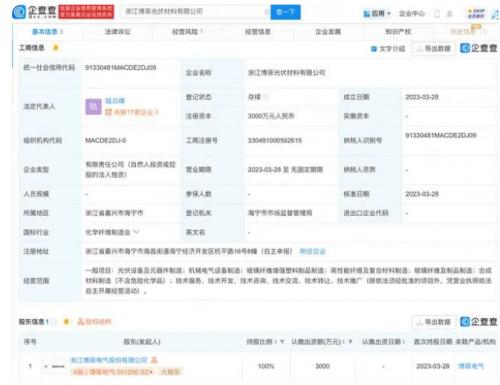Toggle the 文字介绍 checkbox

pos(374,49)
